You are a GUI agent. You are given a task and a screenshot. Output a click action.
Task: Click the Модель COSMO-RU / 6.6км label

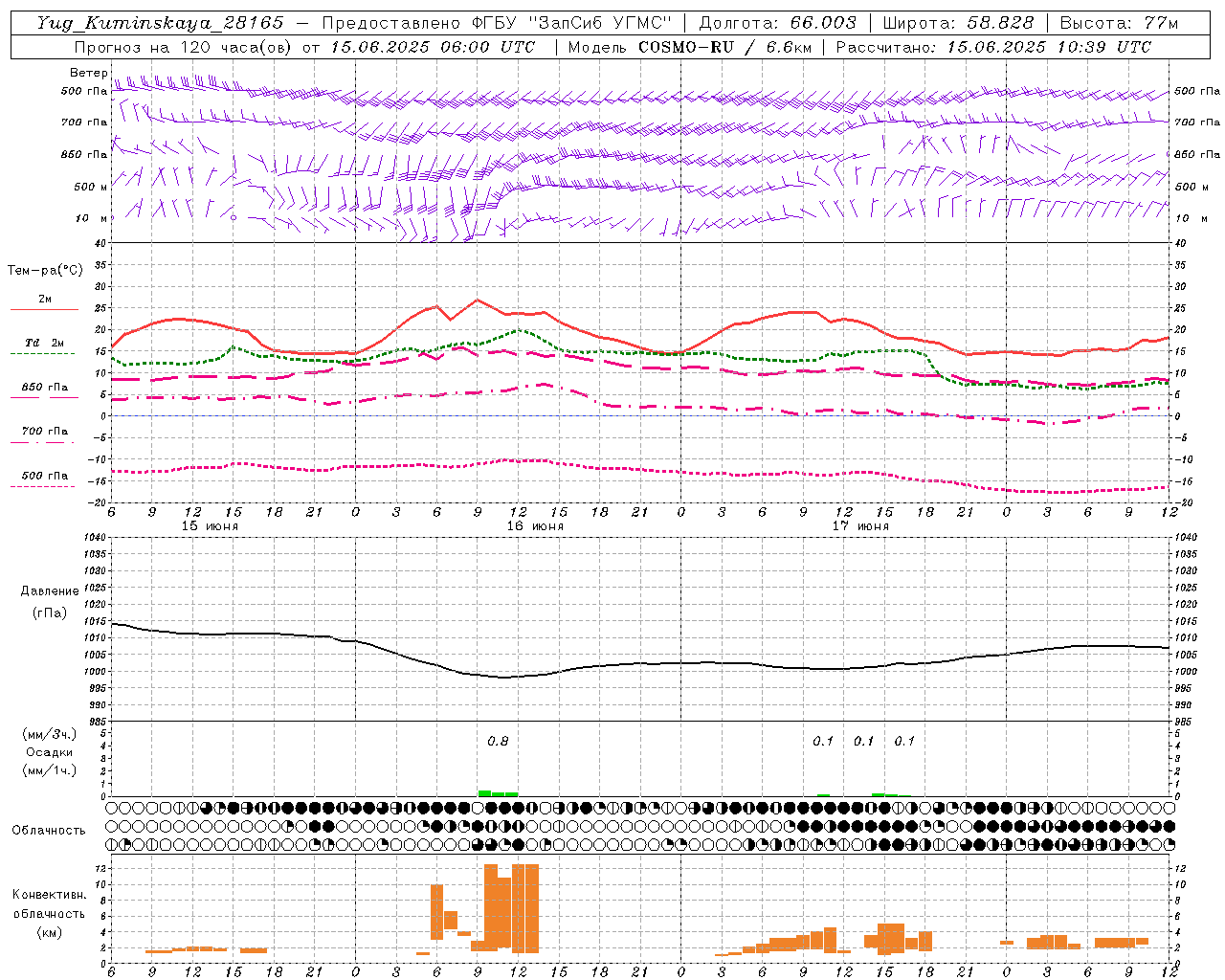690,47
